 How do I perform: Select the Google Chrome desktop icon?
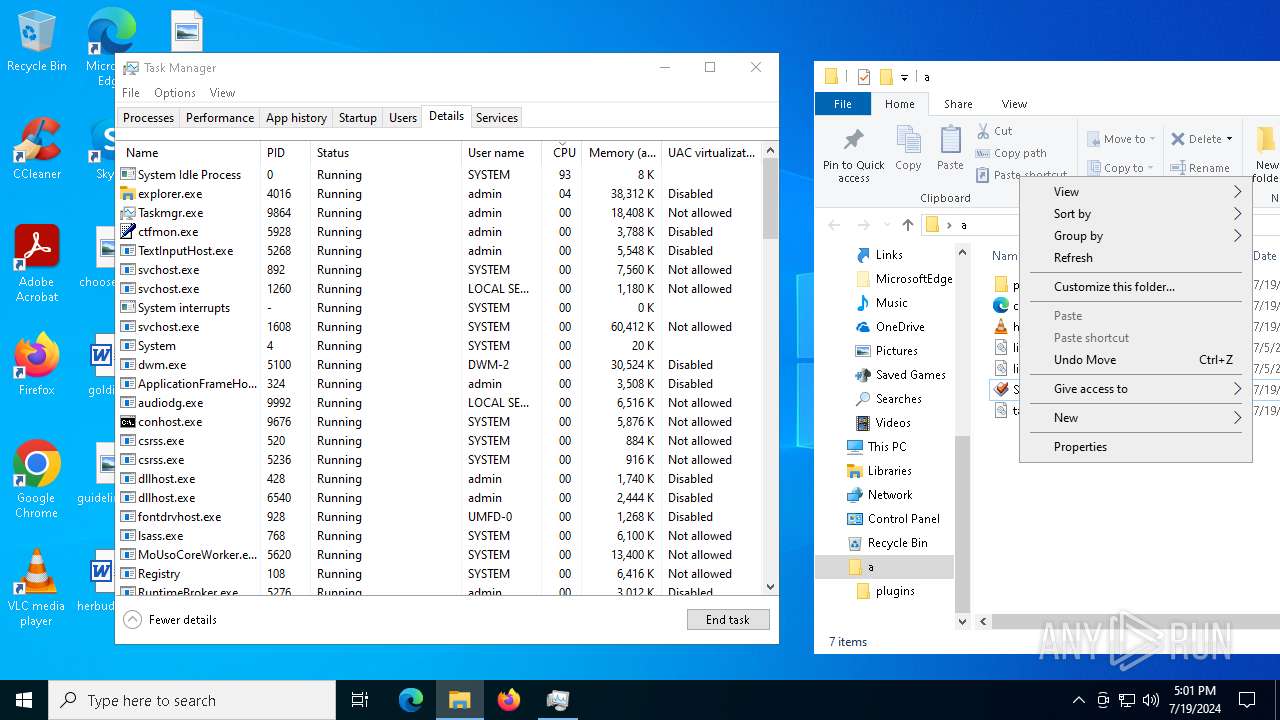point(36,480)
